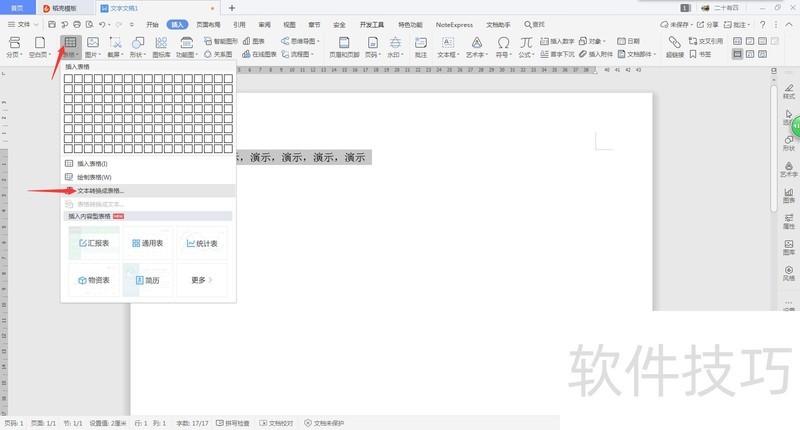Click the Share (分享) button

click(x=708, y=24)
